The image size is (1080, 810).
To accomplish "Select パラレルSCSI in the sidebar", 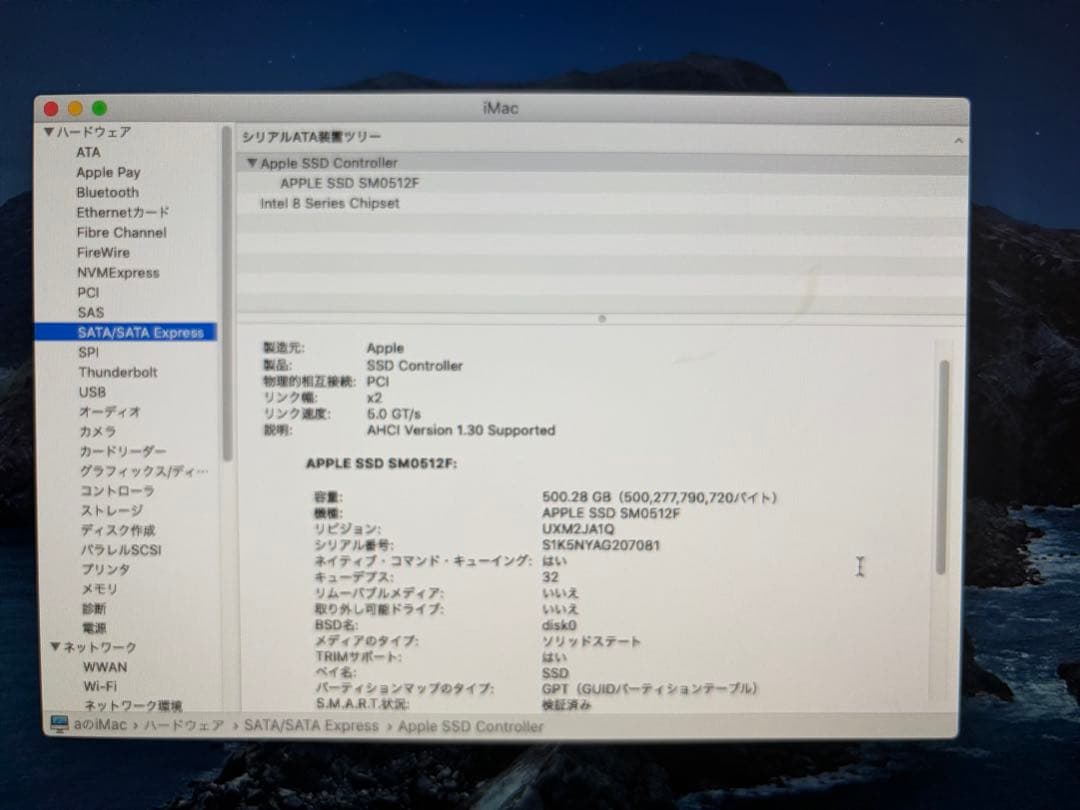I will coord(121,550).
